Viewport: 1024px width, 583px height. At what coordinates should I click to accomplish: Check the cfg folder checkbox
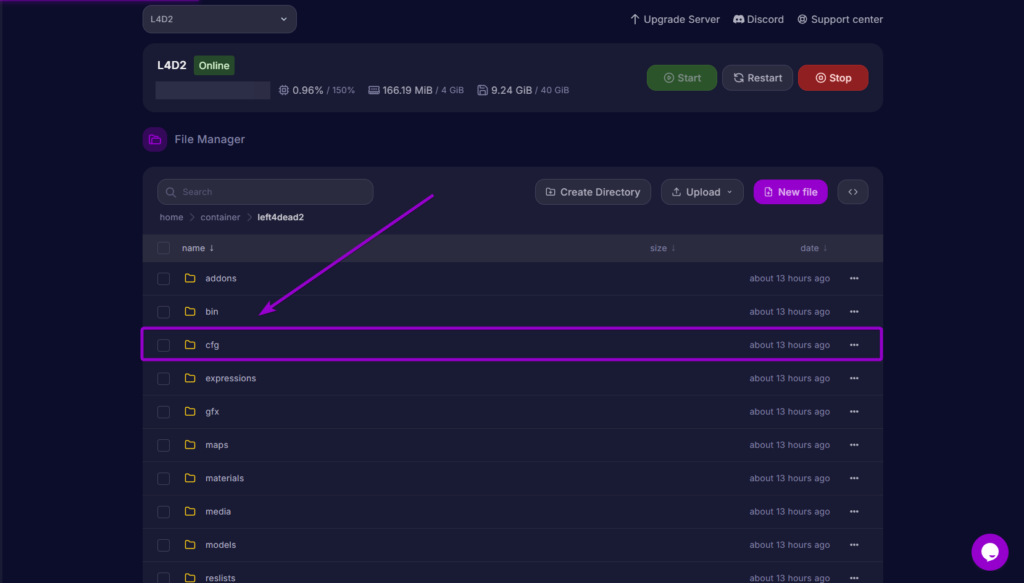tap(163, 345)
